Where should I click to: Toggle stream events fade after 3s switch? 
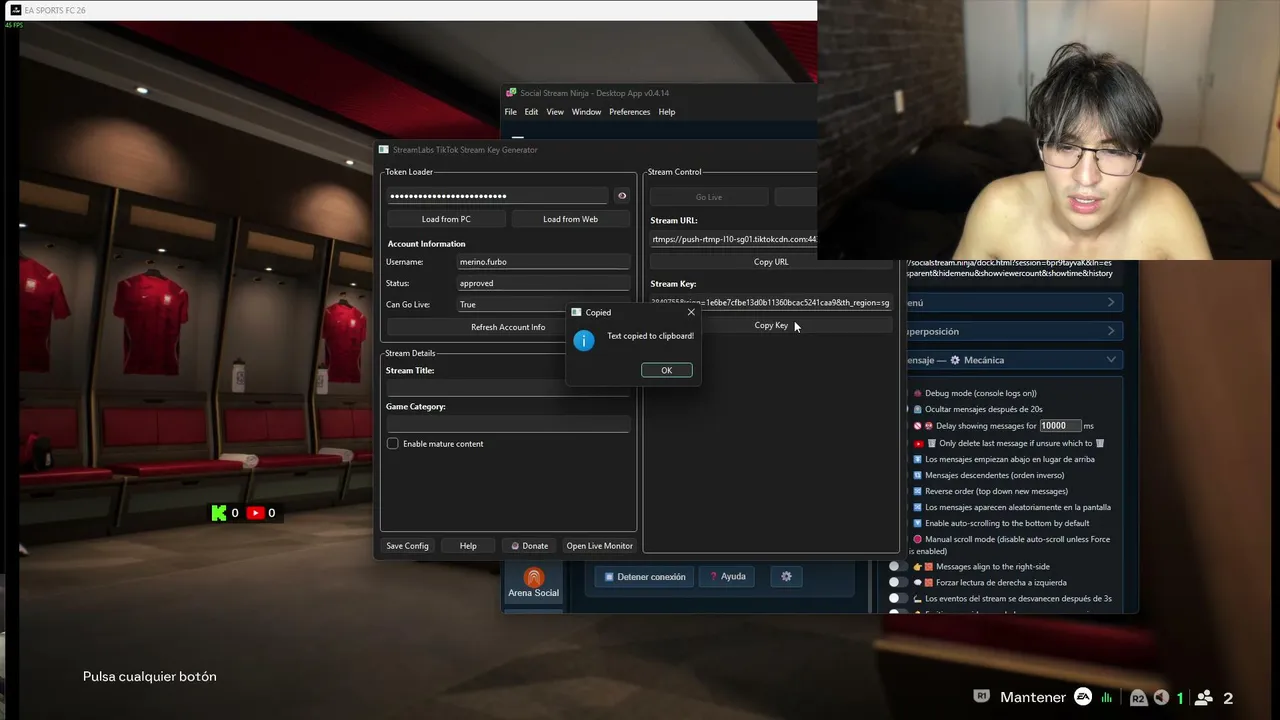coord(898,599)
